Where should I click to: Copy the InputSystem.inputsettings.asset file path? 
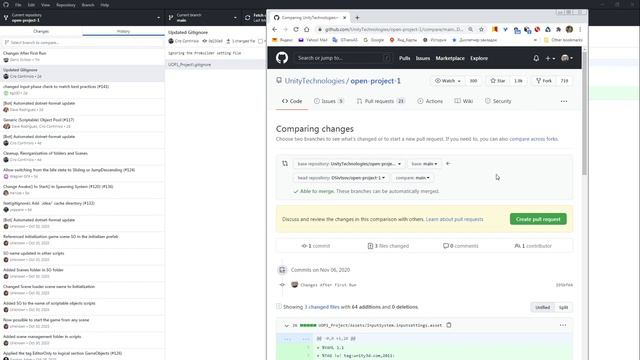click(449, 325)
